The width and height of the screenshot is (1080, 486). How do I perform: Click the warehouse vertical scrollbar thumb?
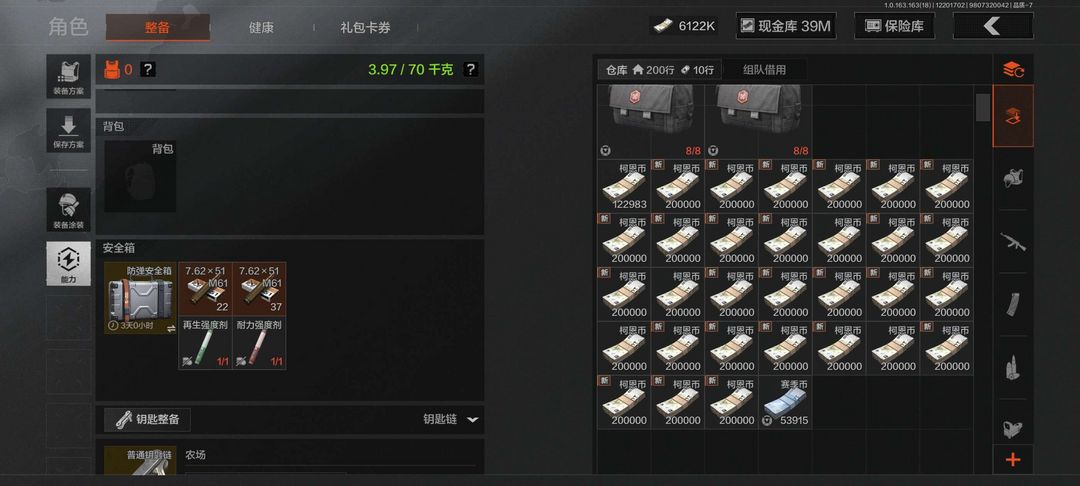point(983,107)
